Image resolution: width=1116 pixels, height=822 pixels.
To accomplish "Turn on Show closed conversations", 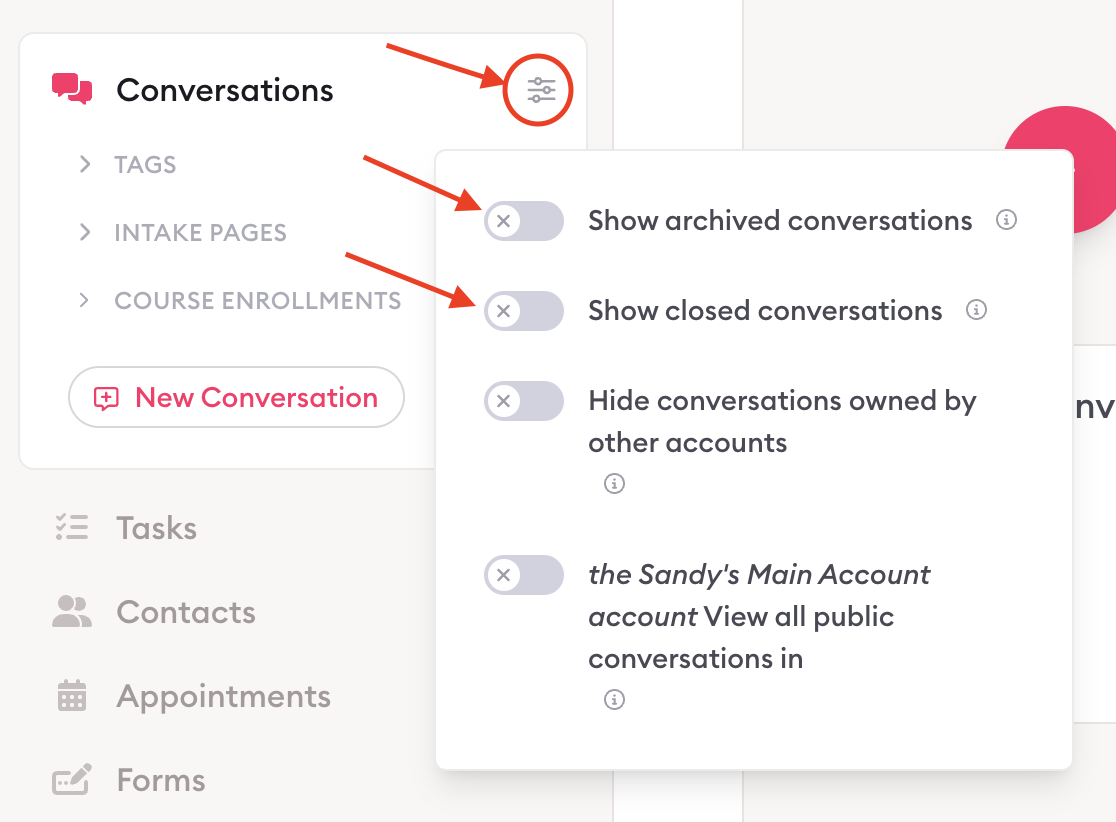I will (524, 311).
